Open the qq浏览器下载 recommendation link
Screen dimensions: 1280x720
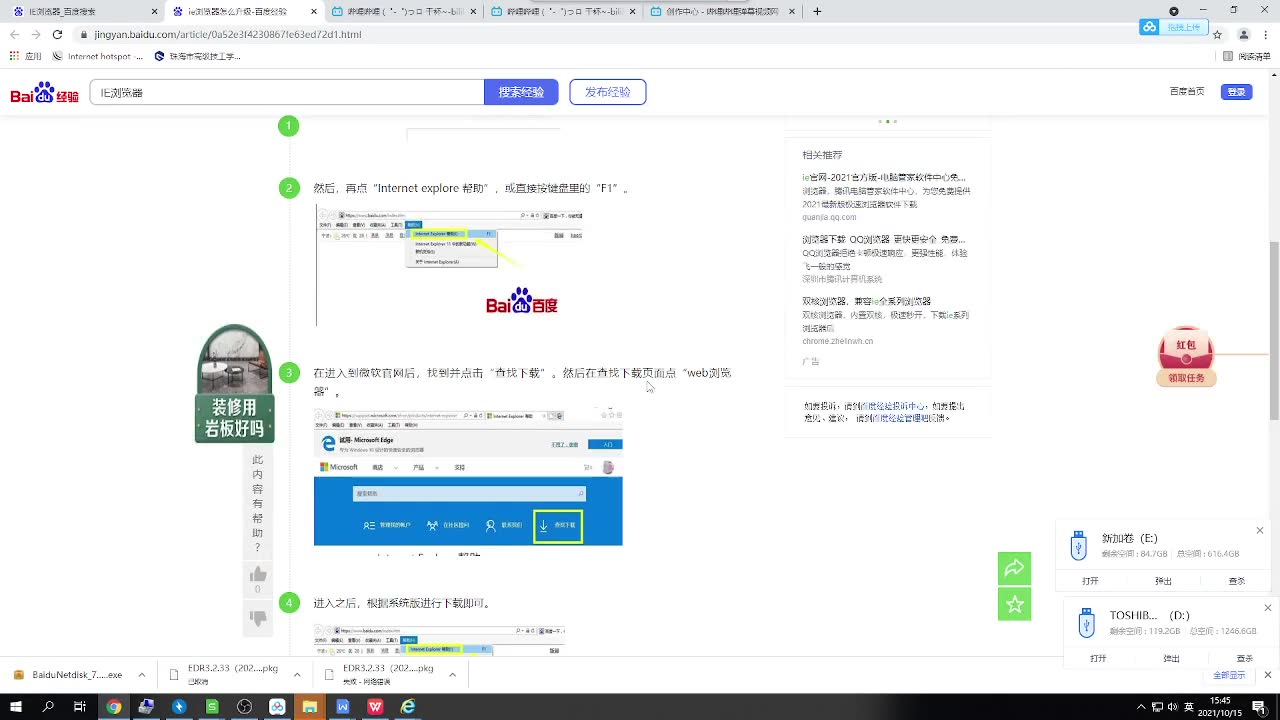884,240
